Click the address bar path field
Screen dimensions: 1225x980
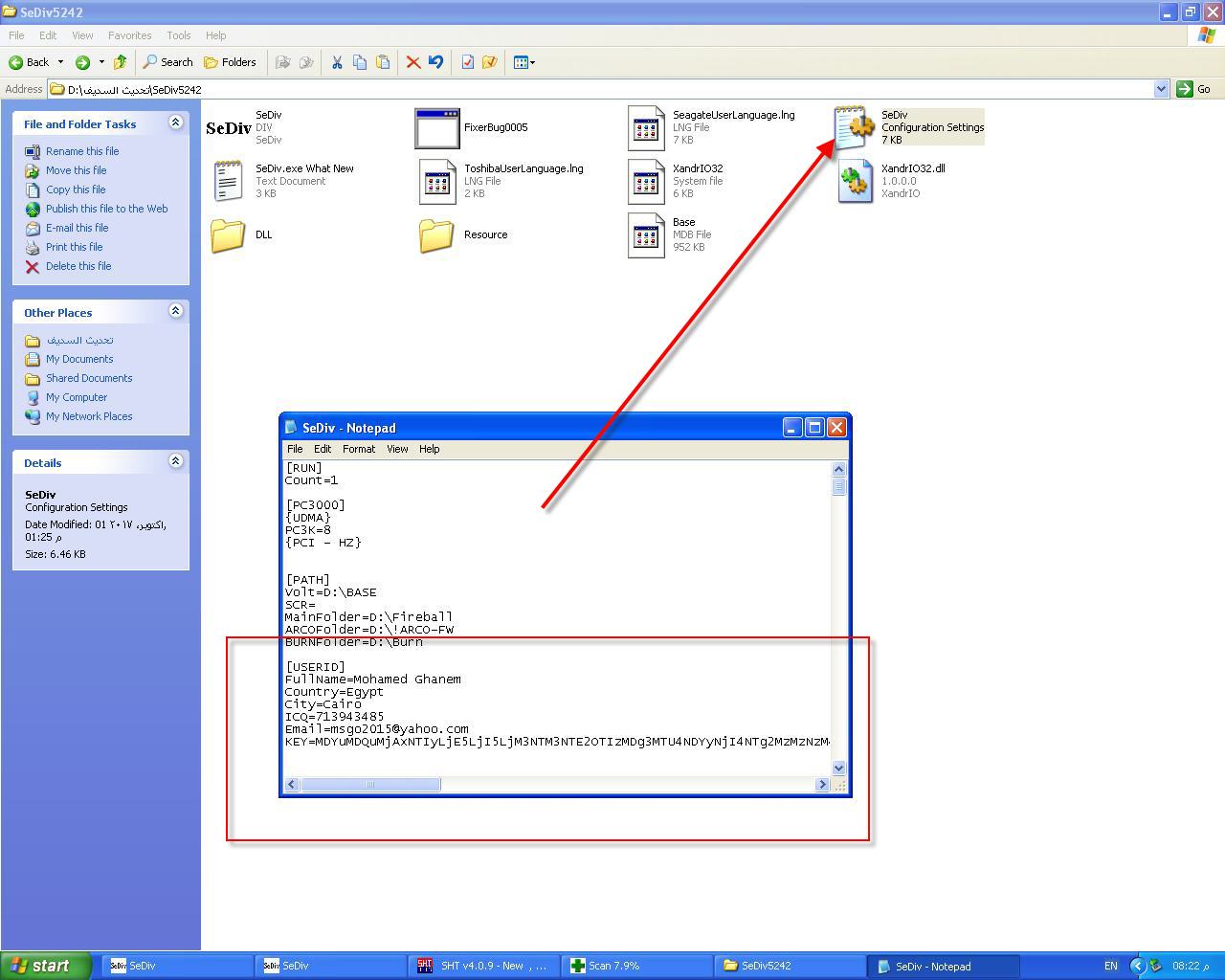pos(600,89)
